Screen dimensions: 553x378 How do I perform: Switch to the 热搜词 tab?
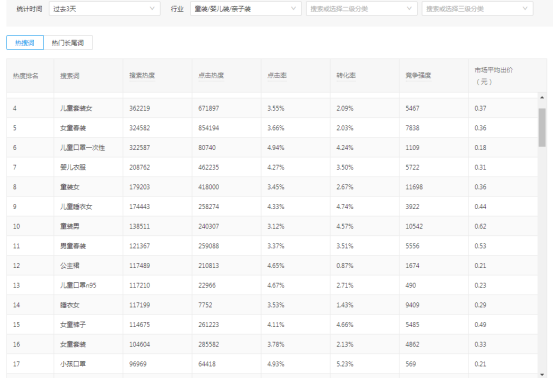pyautogui.click(x=25, y=43)
